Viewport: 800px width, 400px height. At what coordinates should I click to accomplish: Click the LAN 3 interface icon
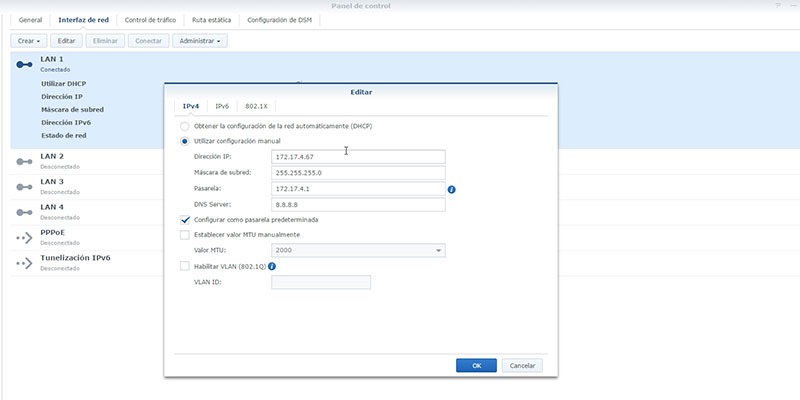click(24, 187)
